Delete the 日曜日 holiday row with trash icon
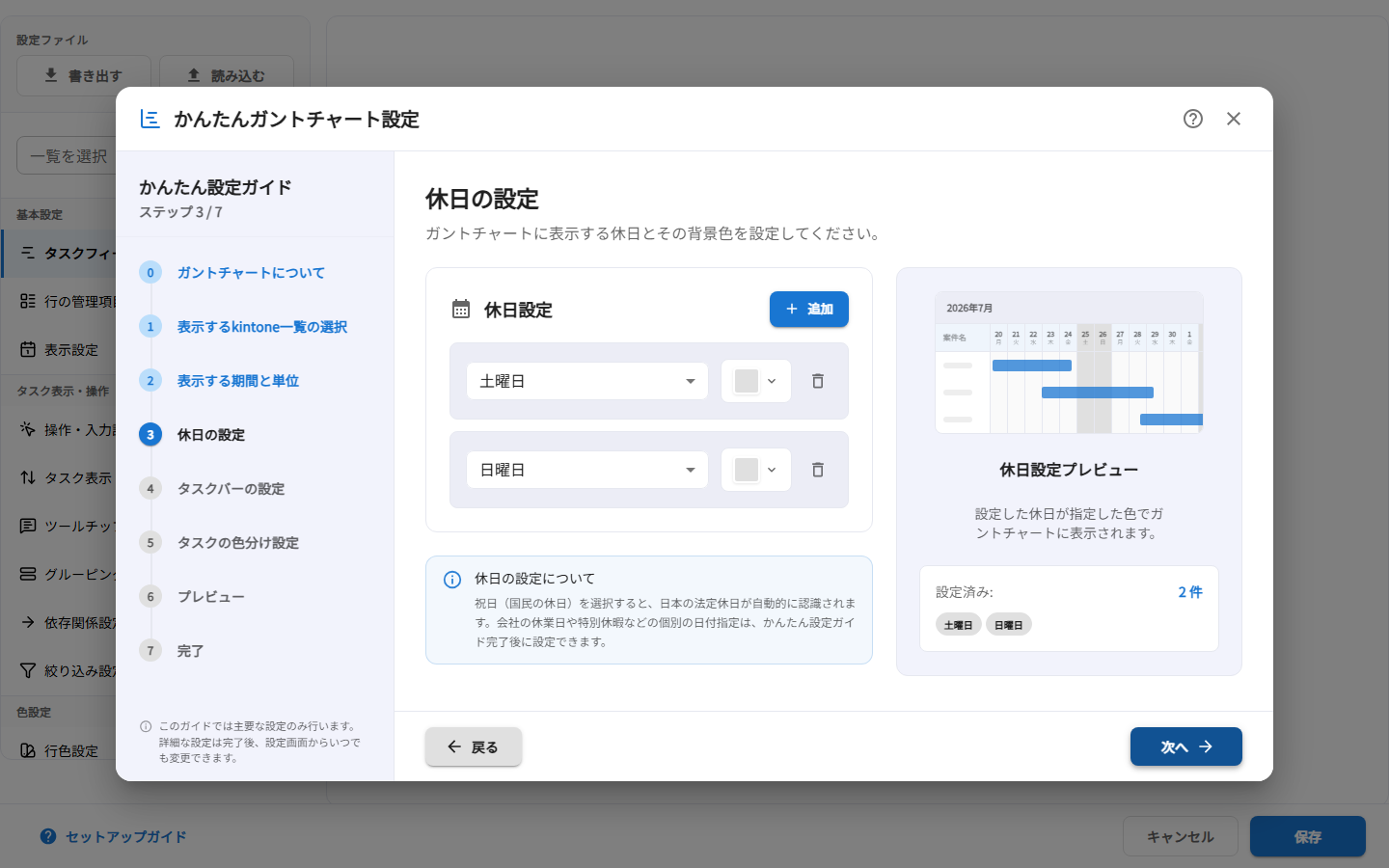 818,470
